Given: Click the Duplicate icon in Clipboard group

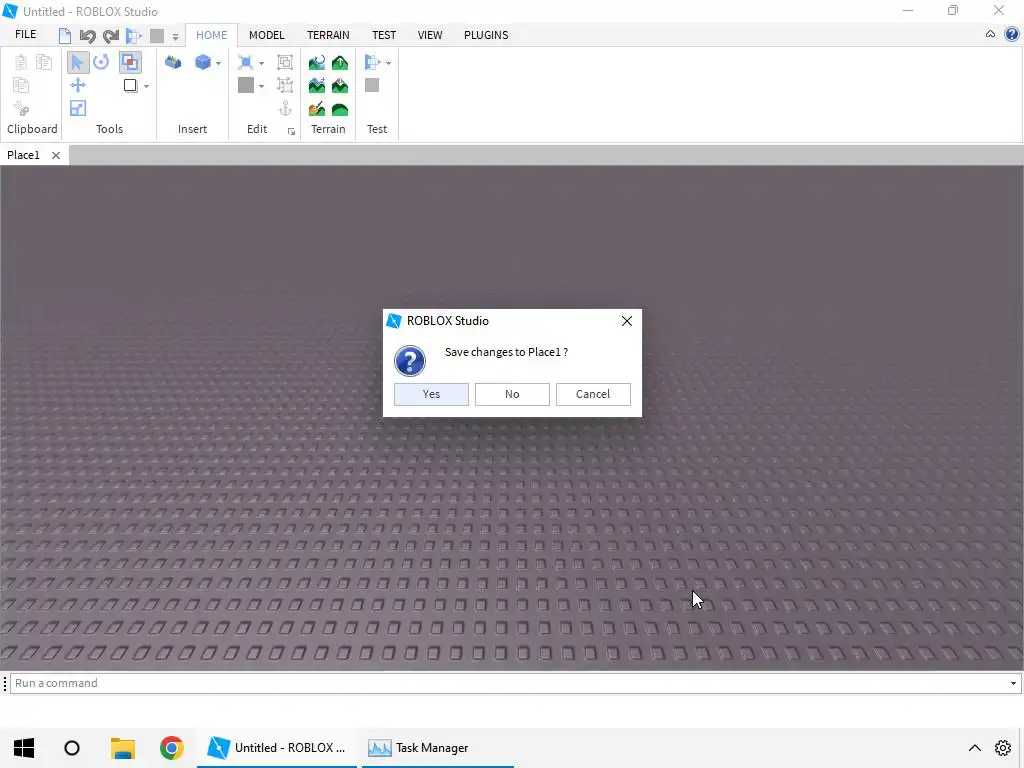Looking at the screenshot, I should tap(21, 85).
